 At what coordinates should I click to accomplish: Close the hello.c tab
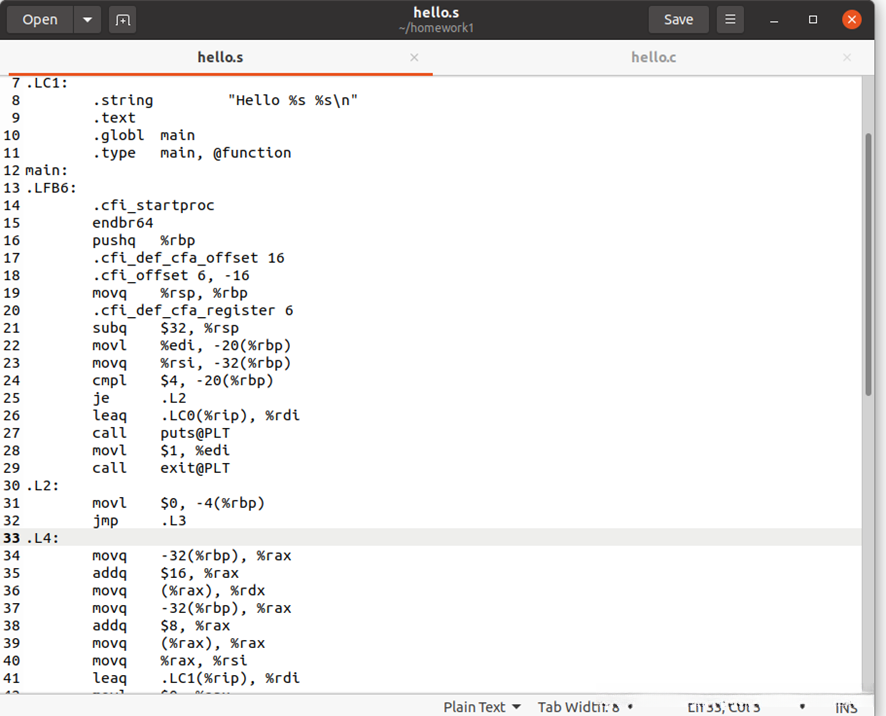pyautogui.click(x=847, y=58)
